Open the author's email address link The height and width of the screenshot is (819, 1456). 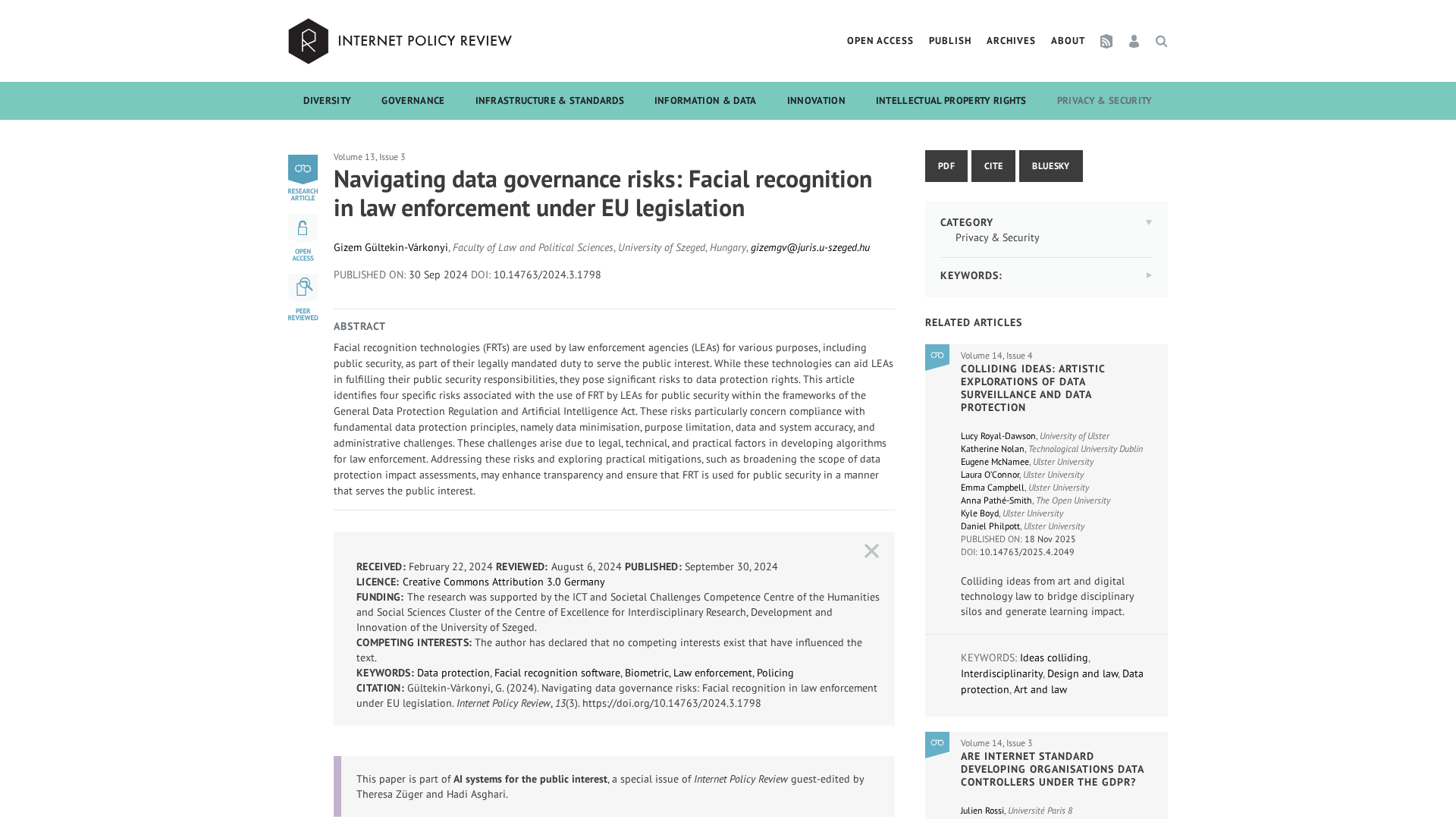click(810, 248)
